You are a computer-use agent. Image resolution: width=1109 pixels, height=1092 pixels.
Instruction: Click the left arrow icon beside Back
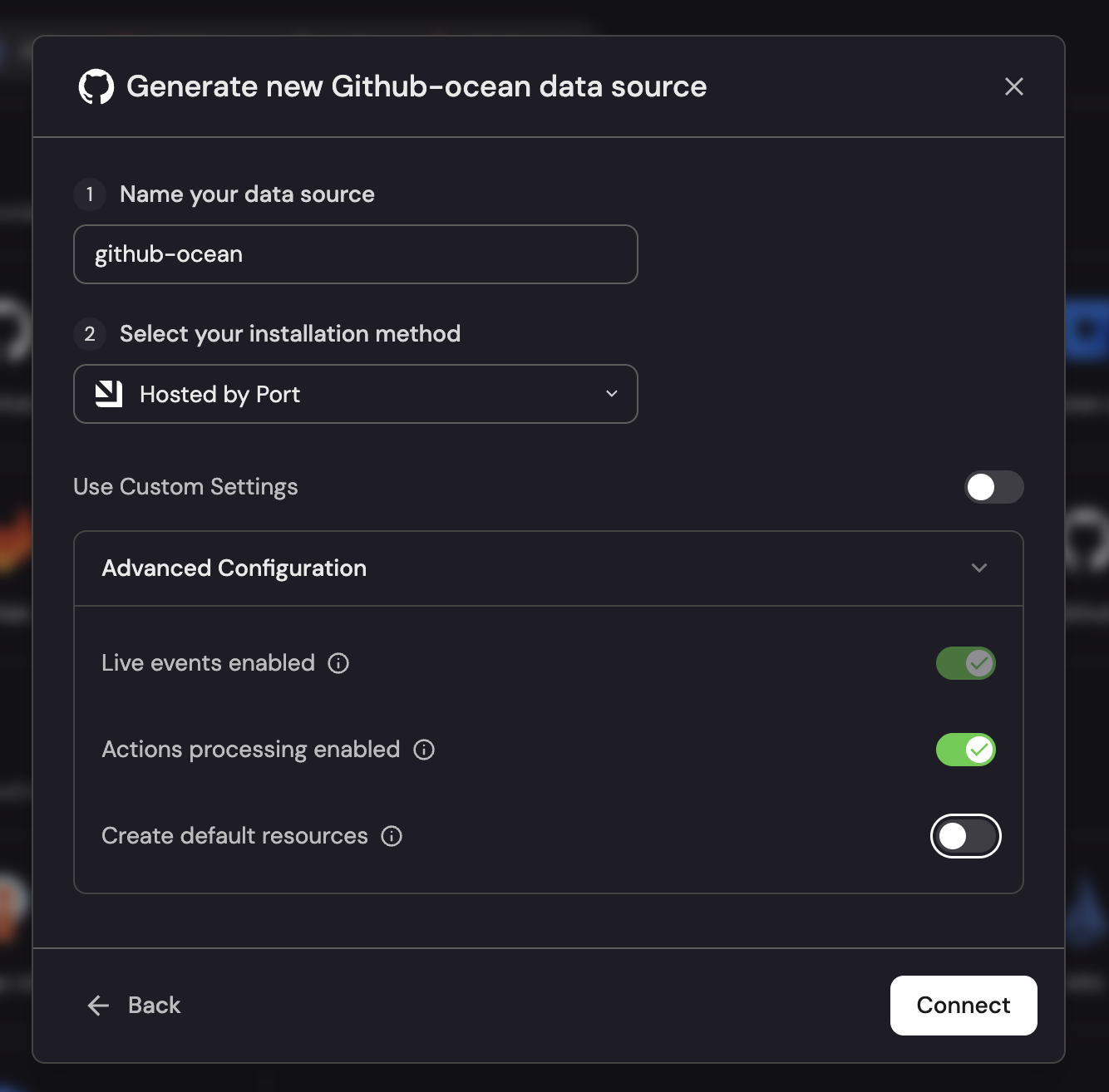[98, 1006]
